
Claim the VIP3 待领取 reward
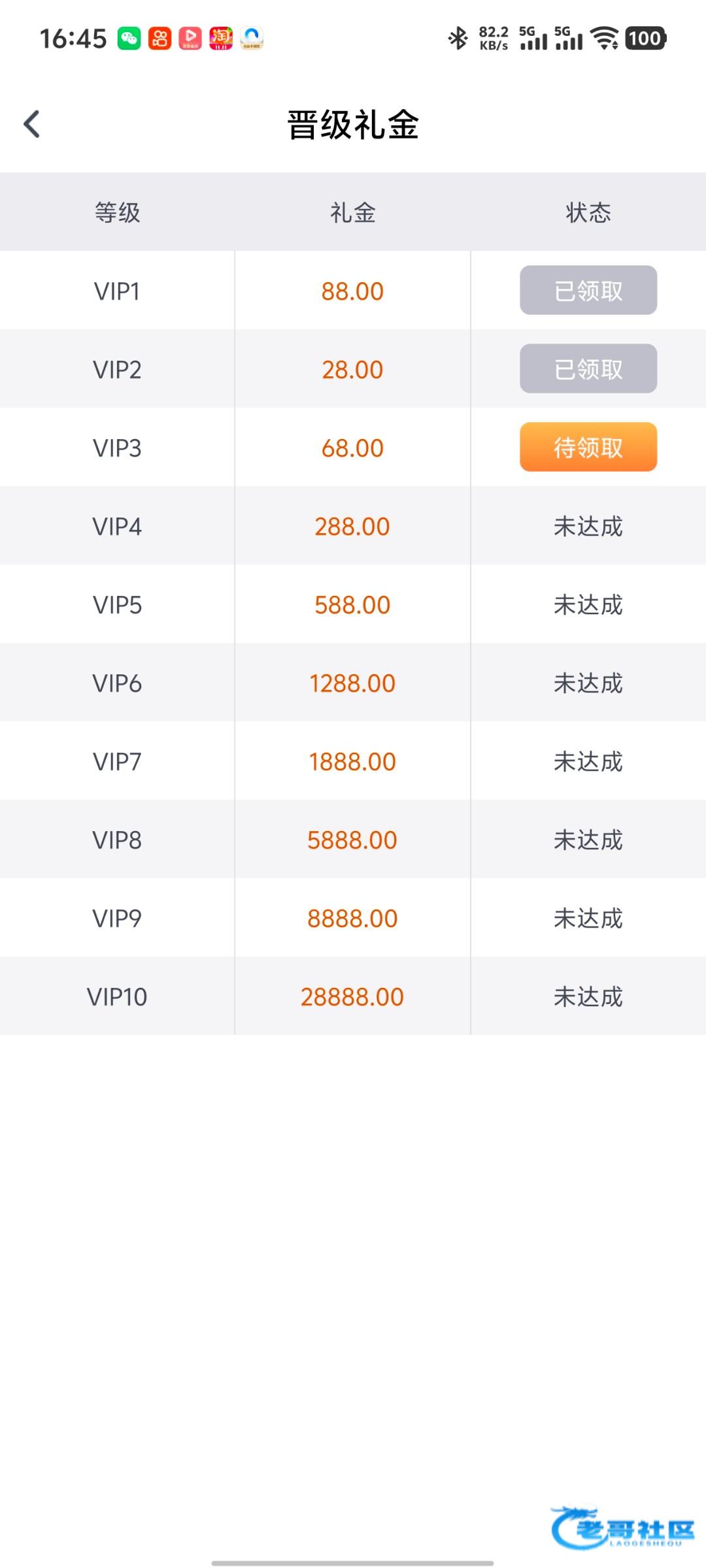pos(588,447)
